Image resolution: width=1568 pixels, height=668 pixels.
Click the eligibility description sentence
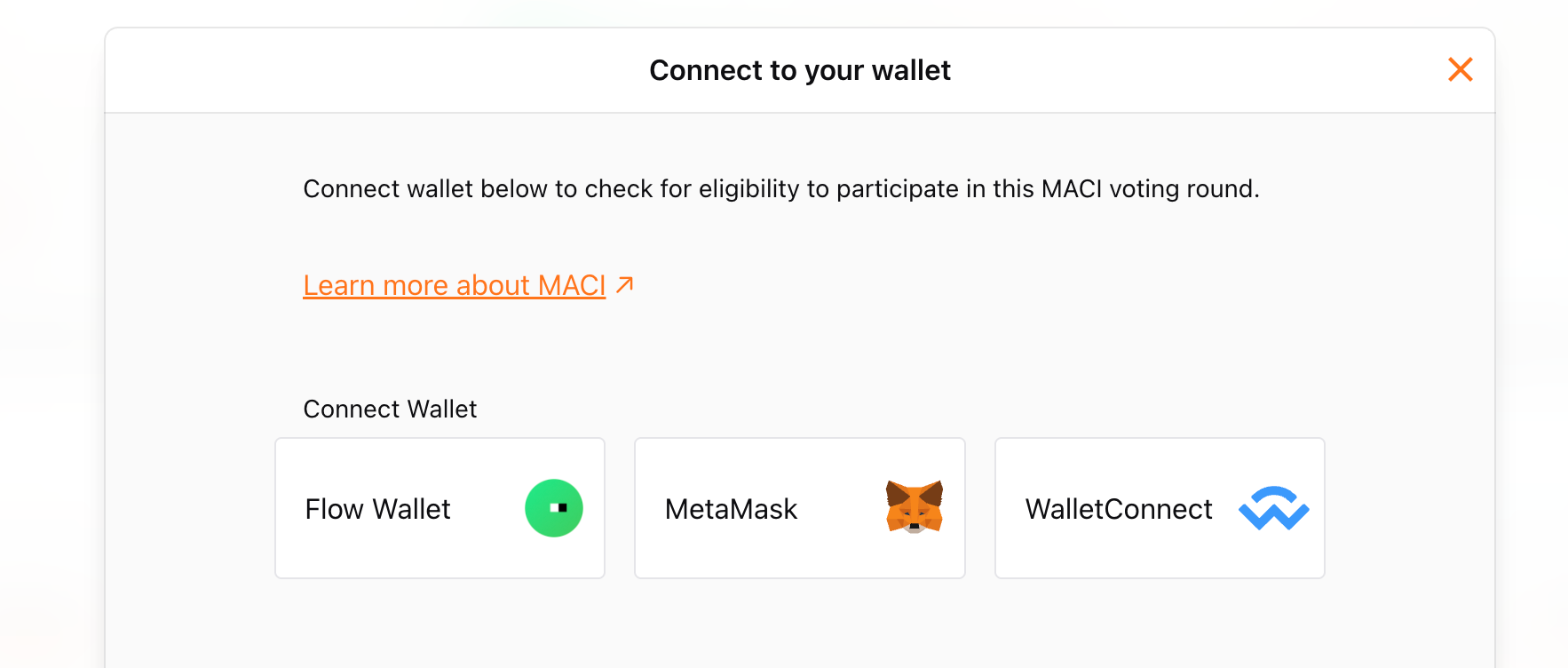click(780, 188)
